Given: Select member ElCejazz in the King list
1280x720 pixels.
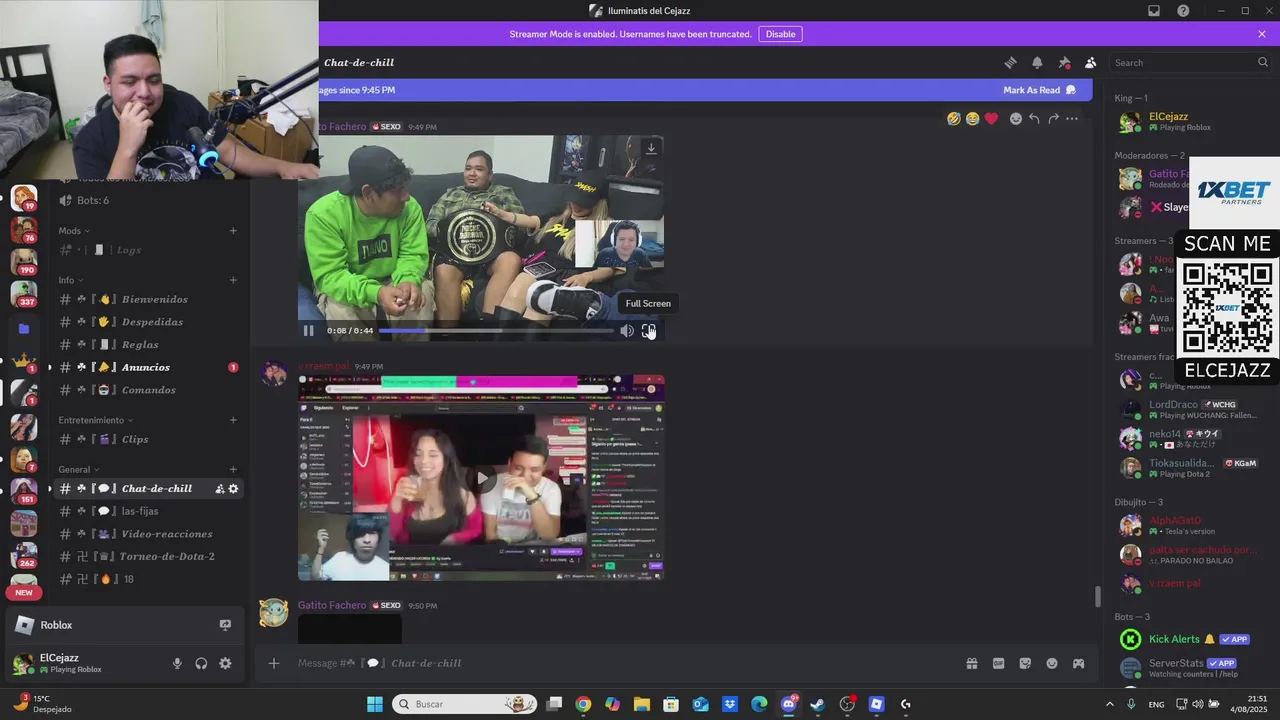Looking at the screenshot, I should (x=1190, y=122).
